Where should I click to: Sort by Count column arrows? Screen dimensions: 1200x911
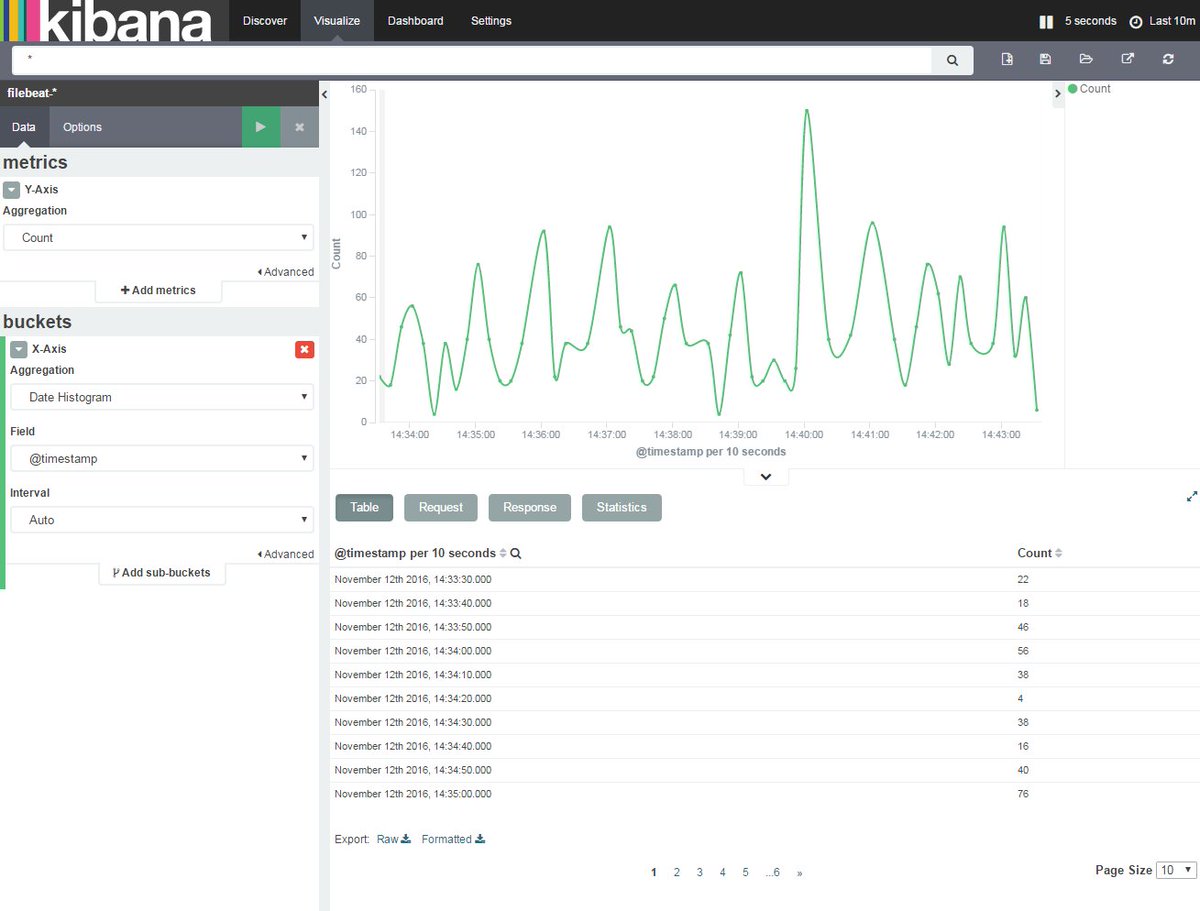point(1059,553)
